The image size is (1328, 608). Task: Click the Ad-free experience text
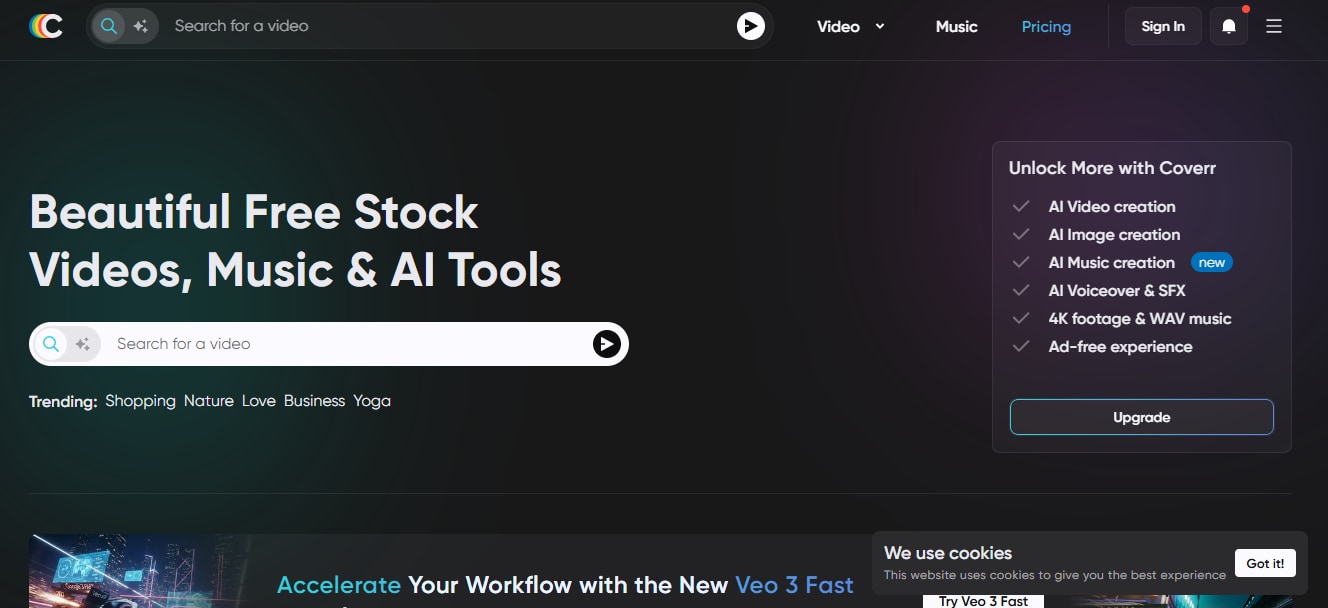(x=1121, y=347)
